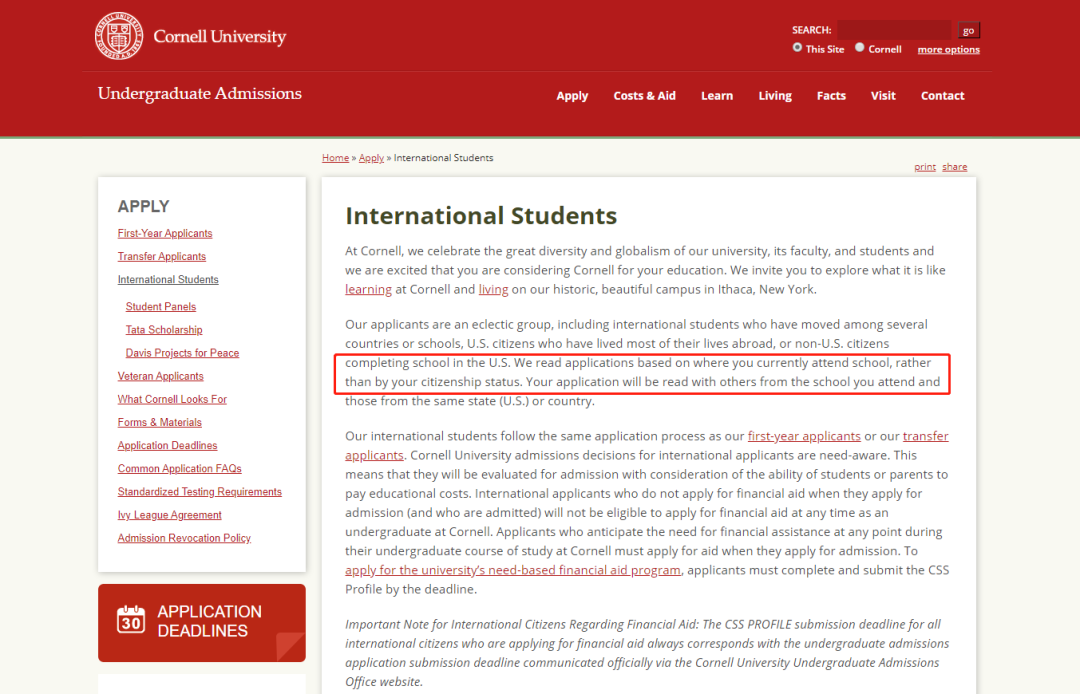This screenshot has height=694, width=1080.
Task: Select the "Cornell" search radio button
Action: click(860, 48)
